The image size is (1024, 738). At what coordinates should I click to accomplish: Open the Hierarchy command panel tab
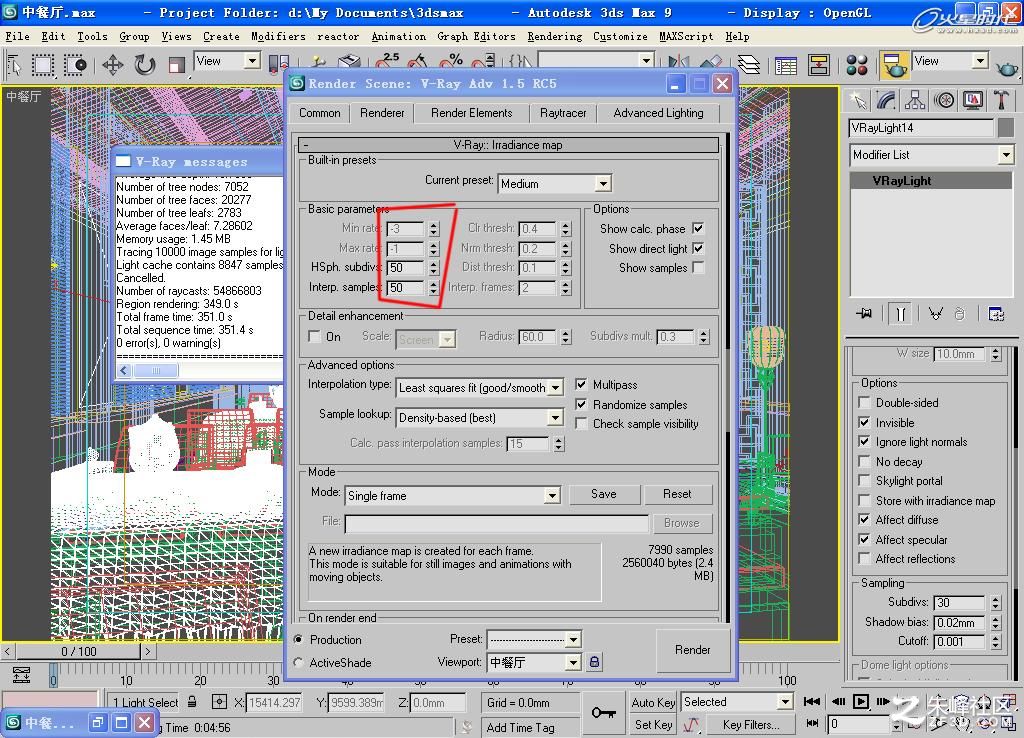coord(915,100)
